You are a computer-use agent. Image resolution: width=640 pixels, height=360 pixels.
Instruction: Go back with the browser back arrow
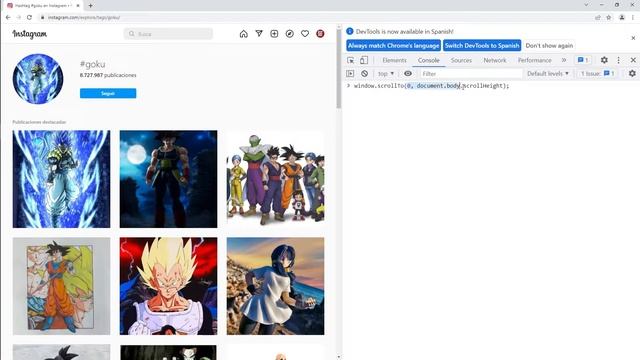pyautogui.click(x=8, y=18)
